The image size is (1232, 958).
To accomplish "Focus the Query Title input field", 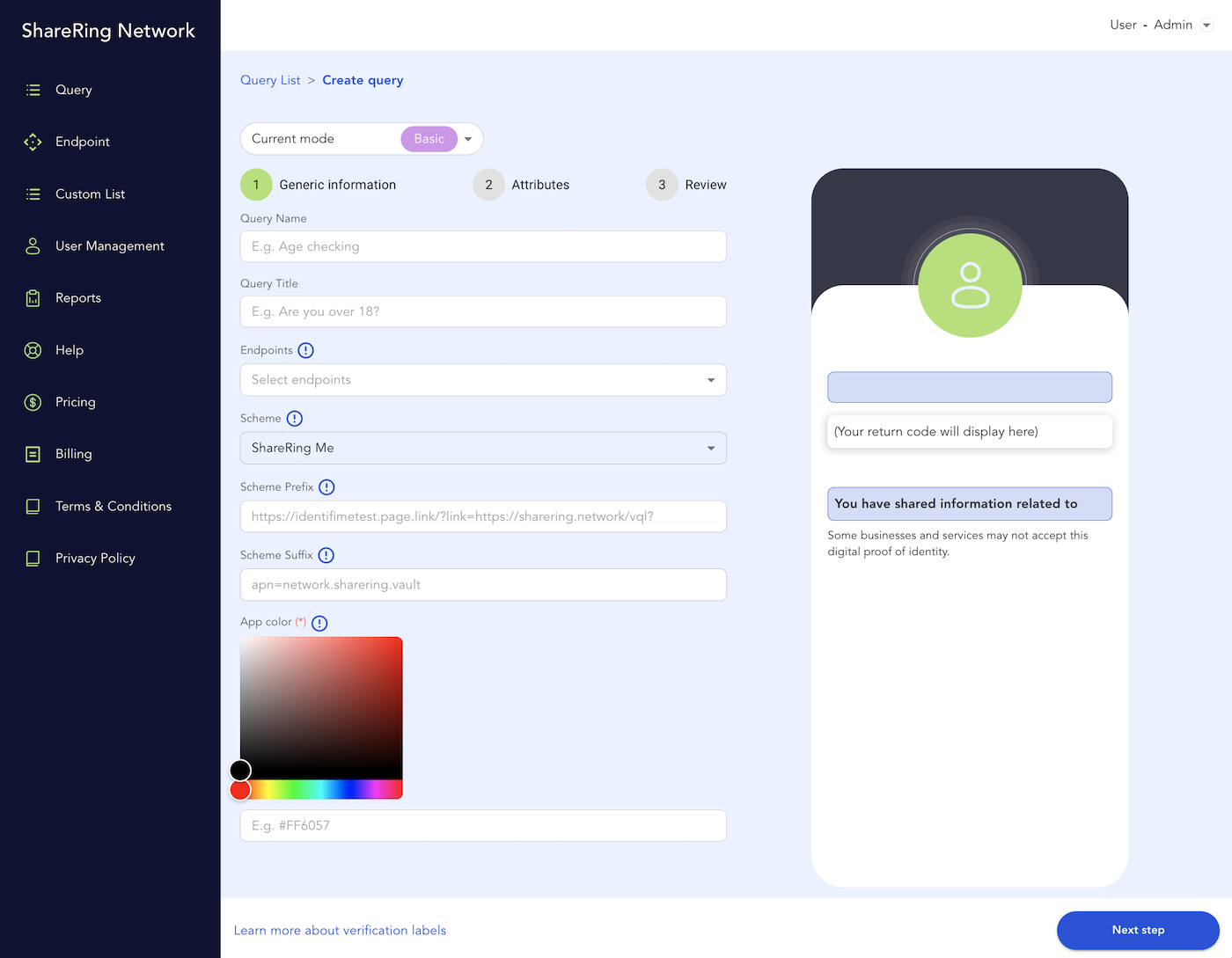I will (x=483, y=312).
